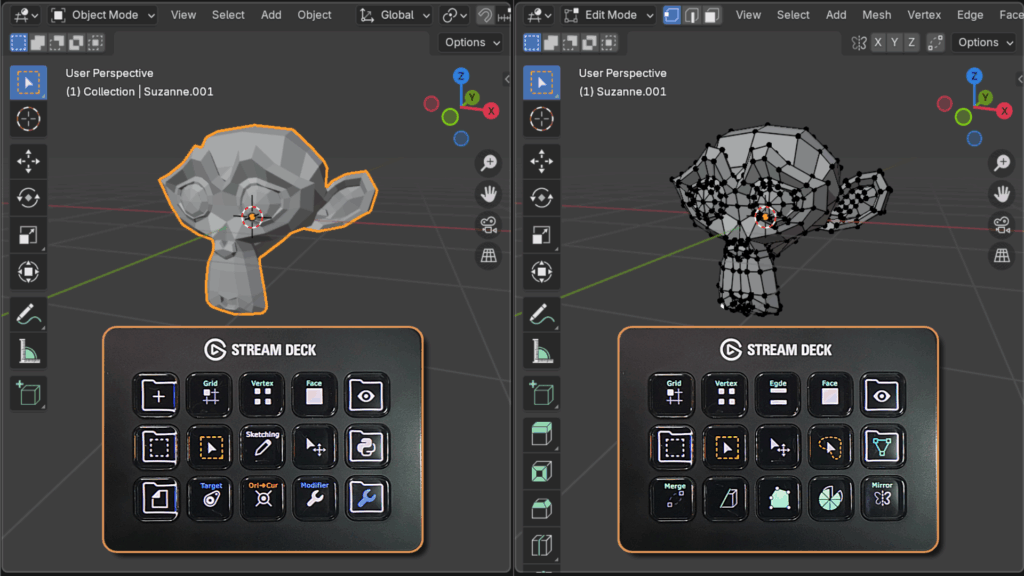Open the Object Mode dropdown
This screenshot has width=1024, height=576.
(103, 15)
